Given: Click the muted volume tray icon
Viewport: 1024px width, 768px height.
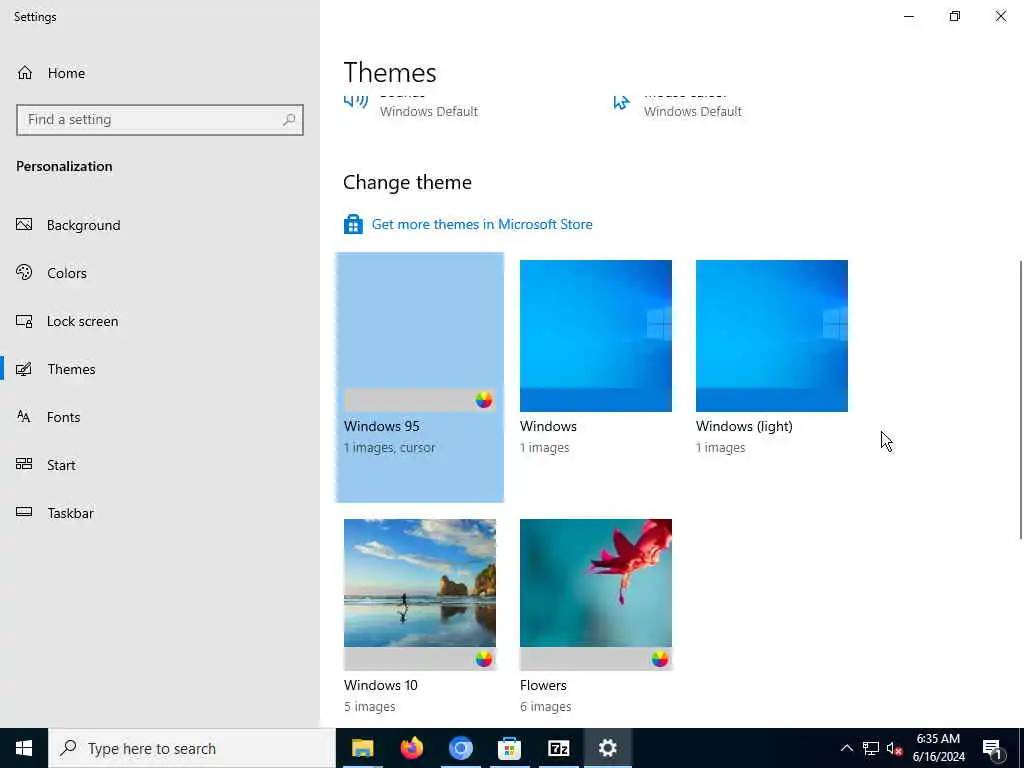Looking at the screenshot, I should click(895, 748).
